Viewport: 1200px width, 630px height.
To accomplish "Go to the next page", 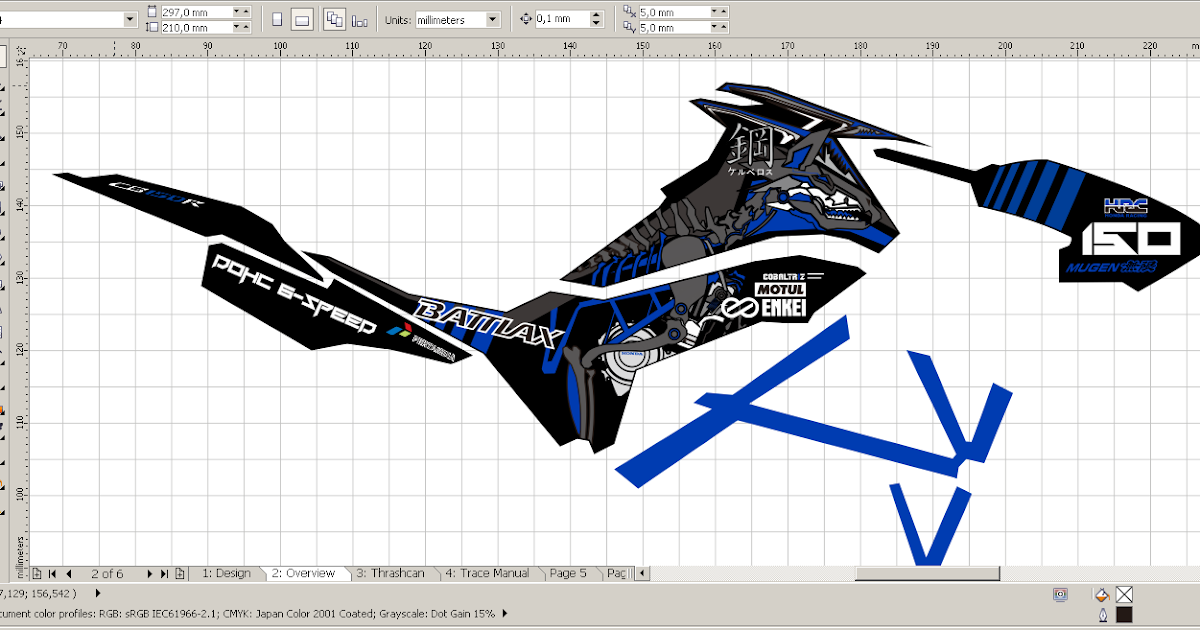I will (151, 573).
